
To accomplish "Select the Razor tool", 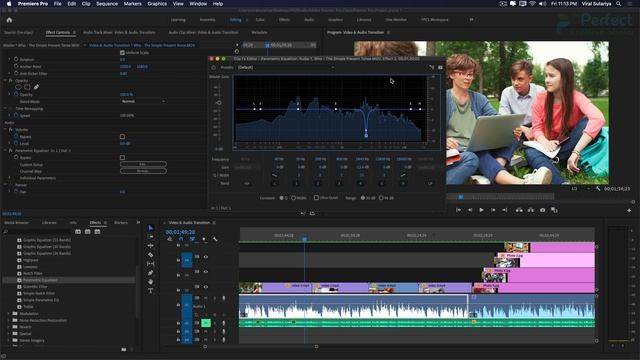I will 150,255.
